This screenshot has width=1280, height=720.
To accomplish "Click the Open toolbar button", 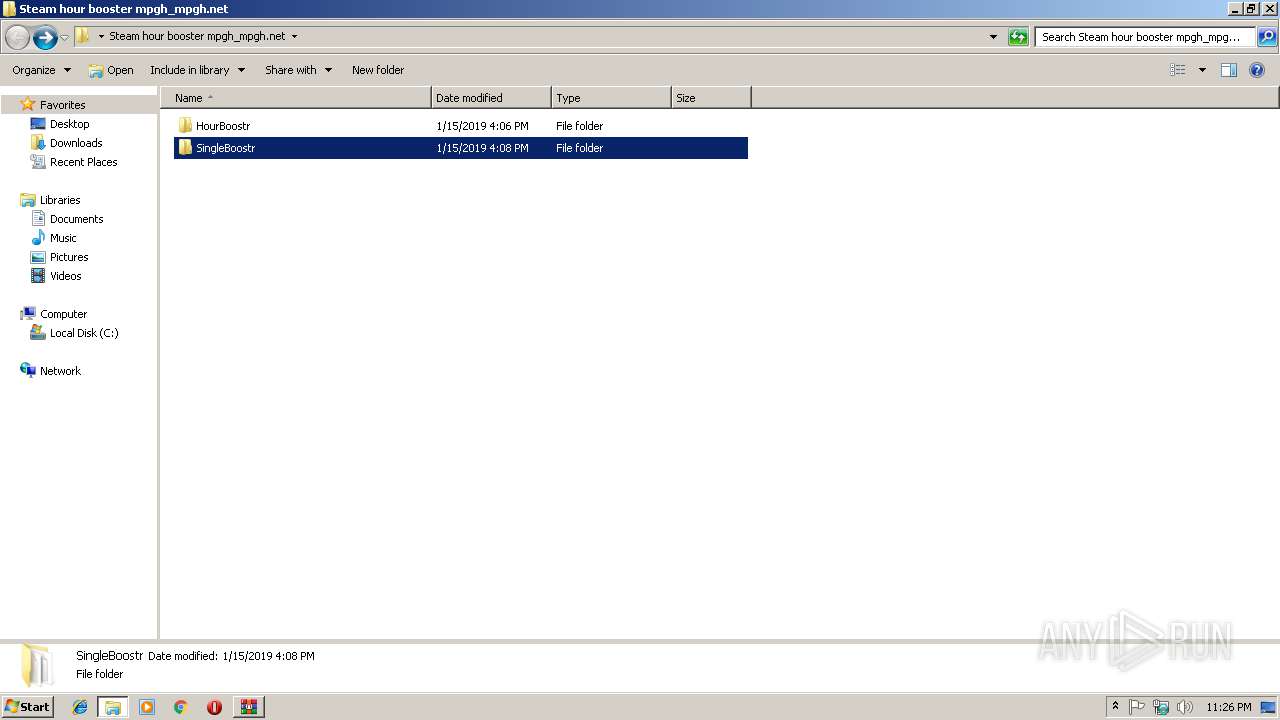I will pyautogui.click(x=110, y=70).
